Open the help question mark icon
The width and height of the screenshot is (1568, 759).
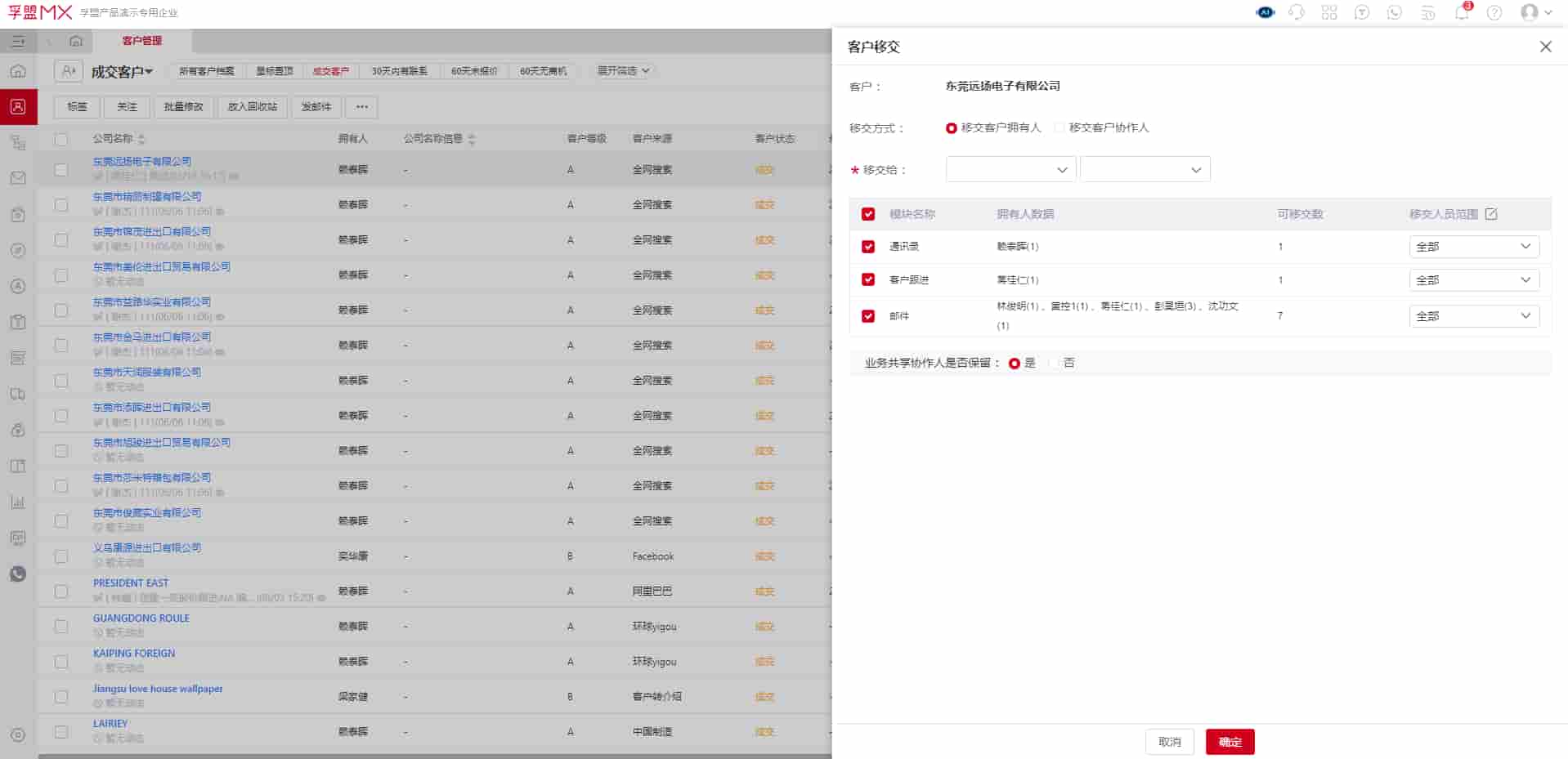tap(1494, 12)
